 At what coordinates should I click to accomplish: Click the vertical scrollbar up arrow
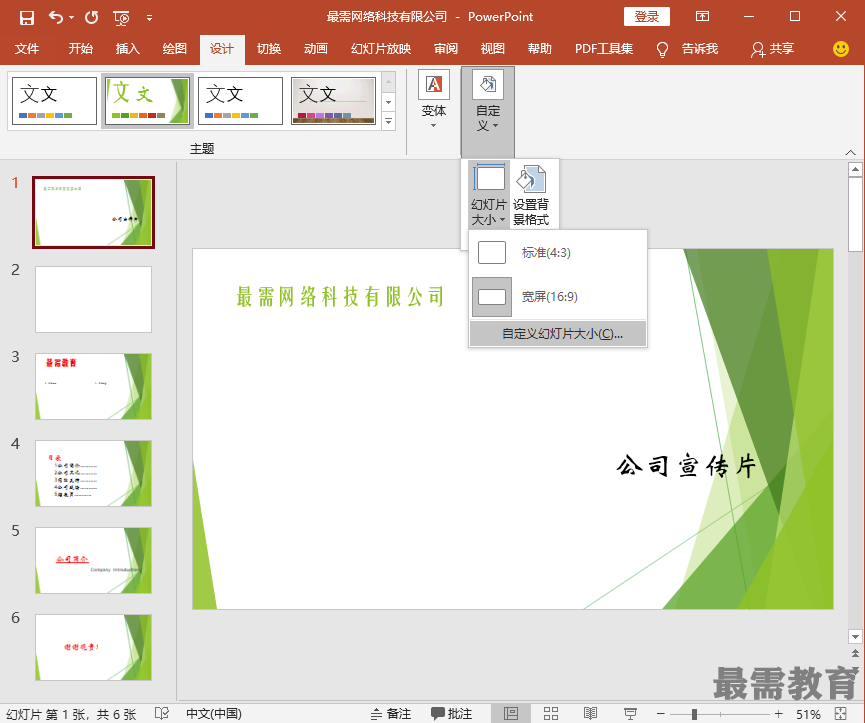(x=855, y=169)
